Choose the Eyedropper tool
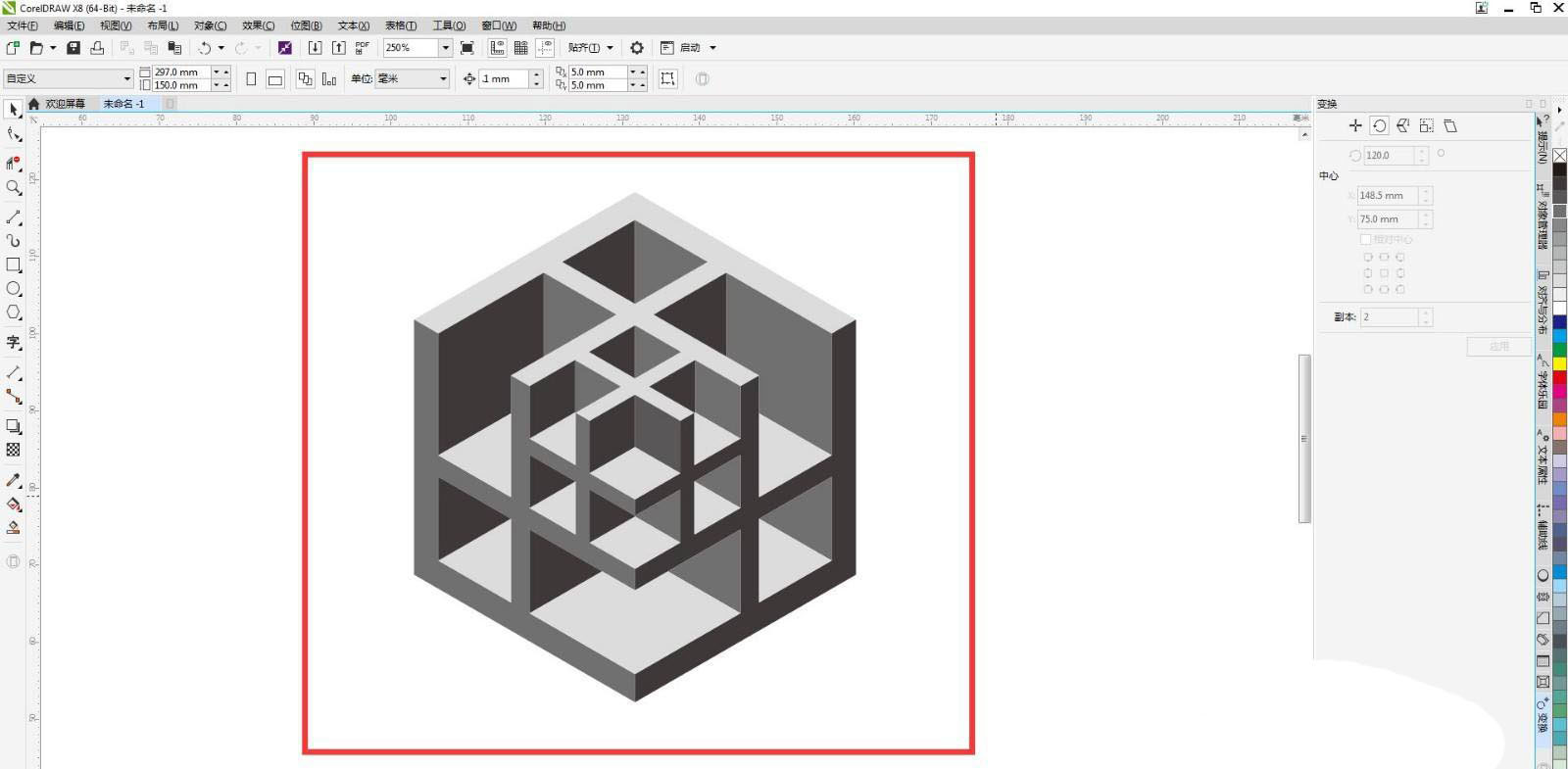Image resolution: width=1568 pixels, height=769 pixels. point(14,480)
